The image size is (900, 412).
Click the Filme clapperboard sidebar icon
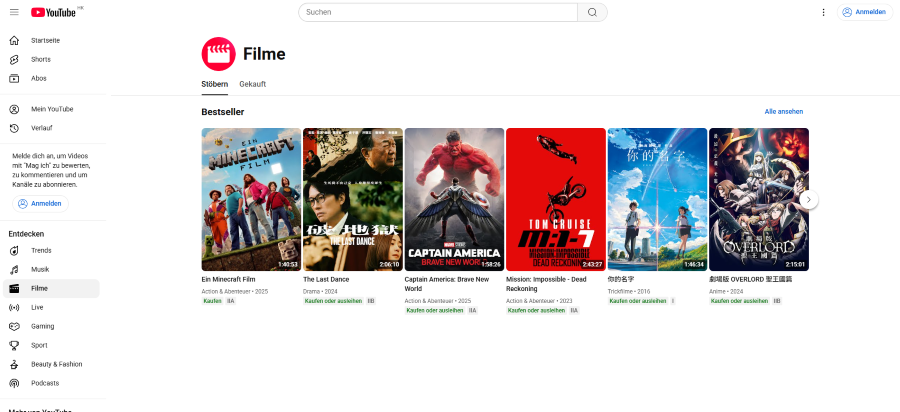(x=14, y=289)
